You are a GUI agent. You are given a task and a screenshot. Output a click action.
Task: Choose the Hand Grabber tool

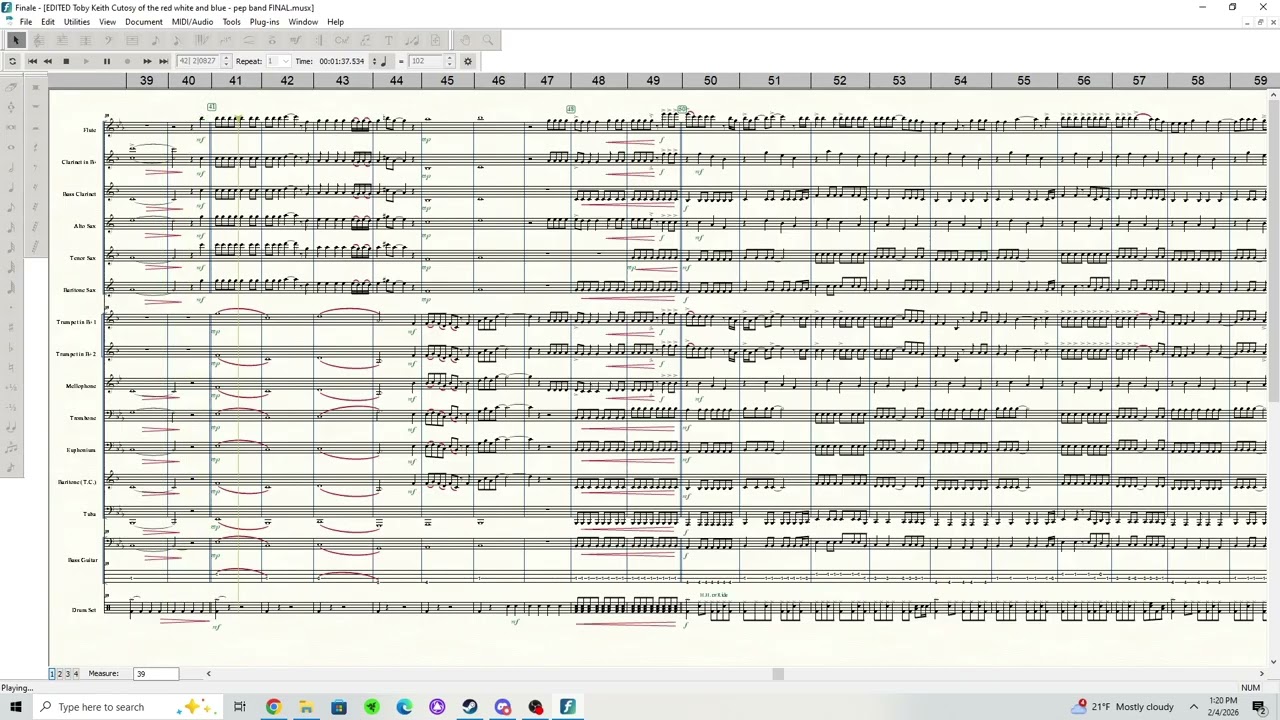465,40
